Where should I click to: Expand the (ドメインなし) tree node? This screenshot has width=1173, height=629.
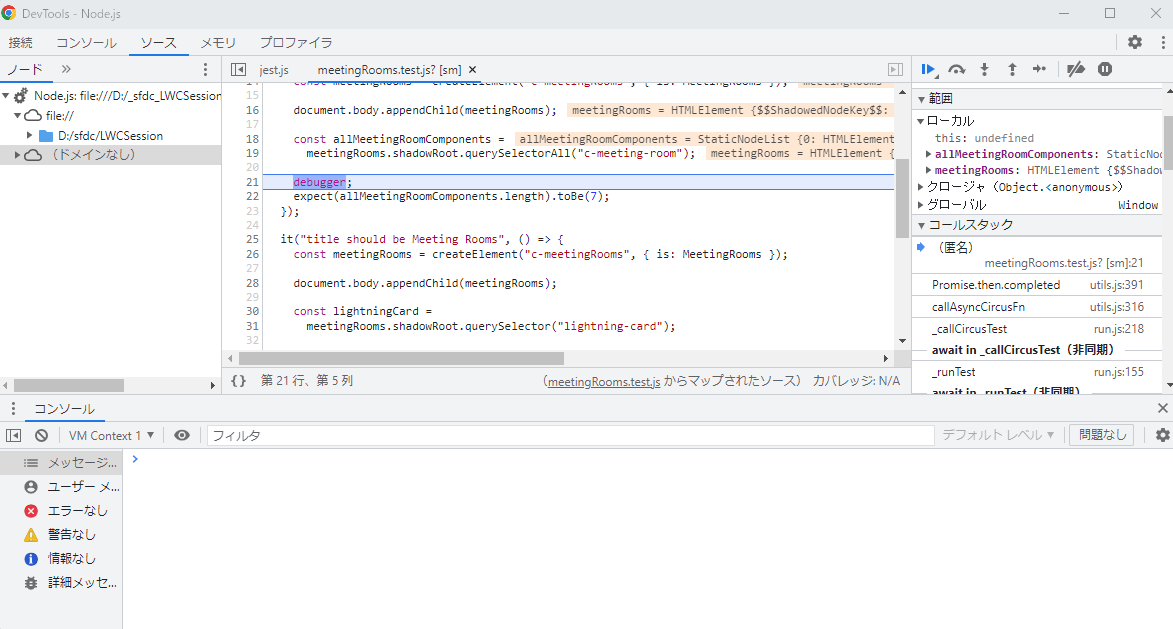coord(17,155)
